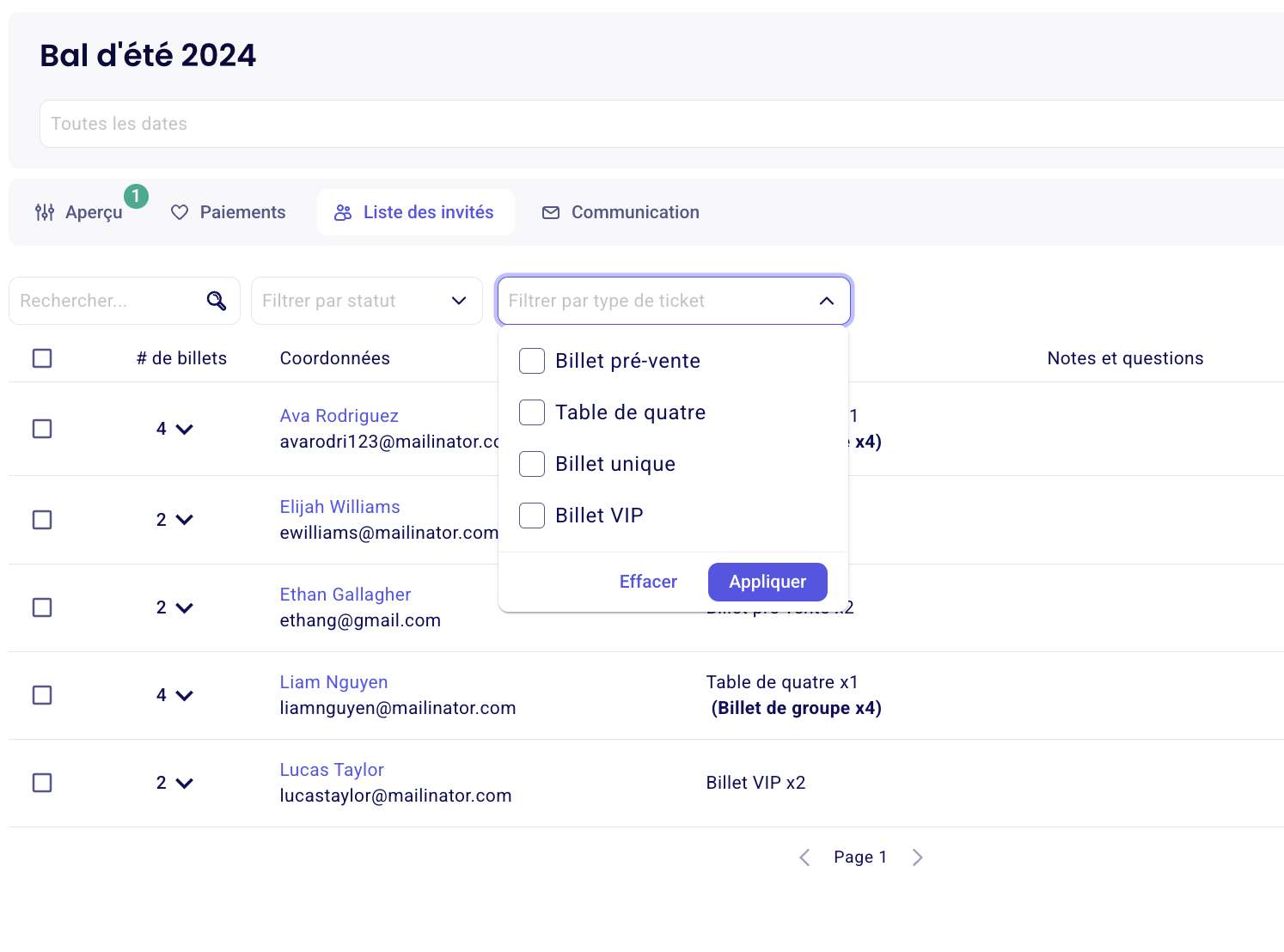Select the Liste des invités tab
The width and height of the screenshot is (1284, 952).
coord(416,212)
